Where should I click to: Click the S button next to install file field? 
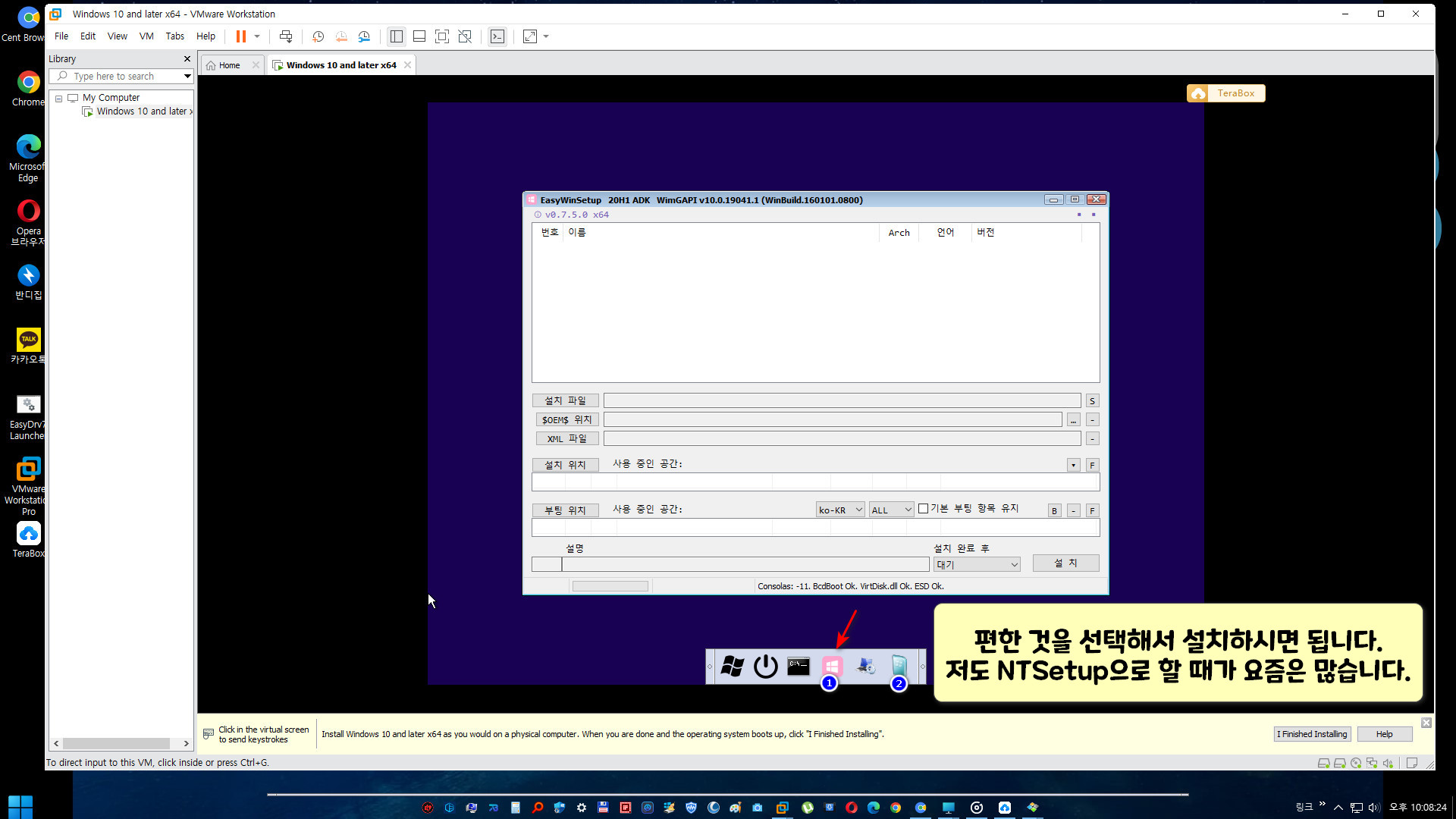(1092, 401)
